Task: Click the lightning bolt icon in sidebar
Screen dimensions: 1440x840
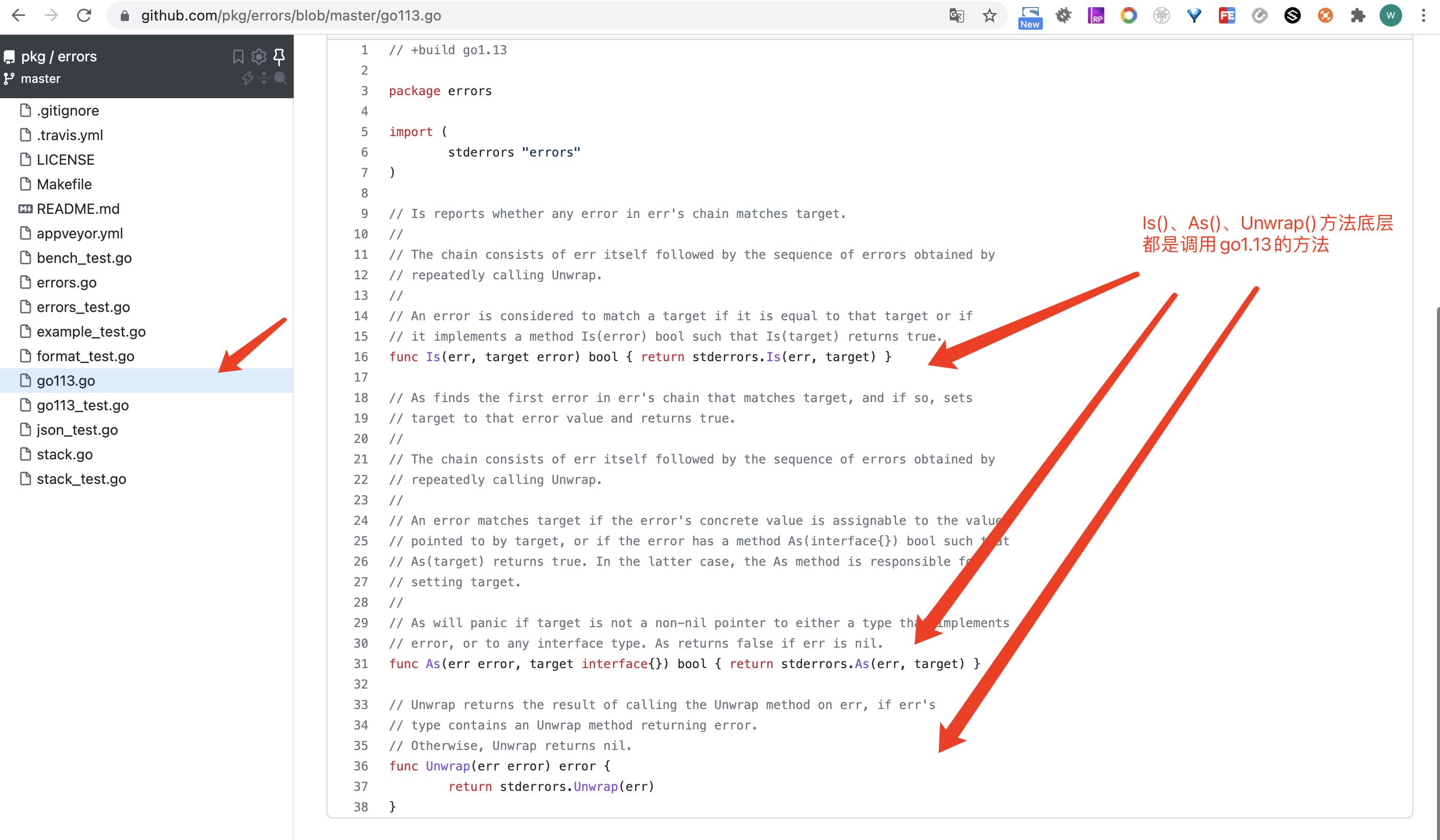Action: click(248, 78)
